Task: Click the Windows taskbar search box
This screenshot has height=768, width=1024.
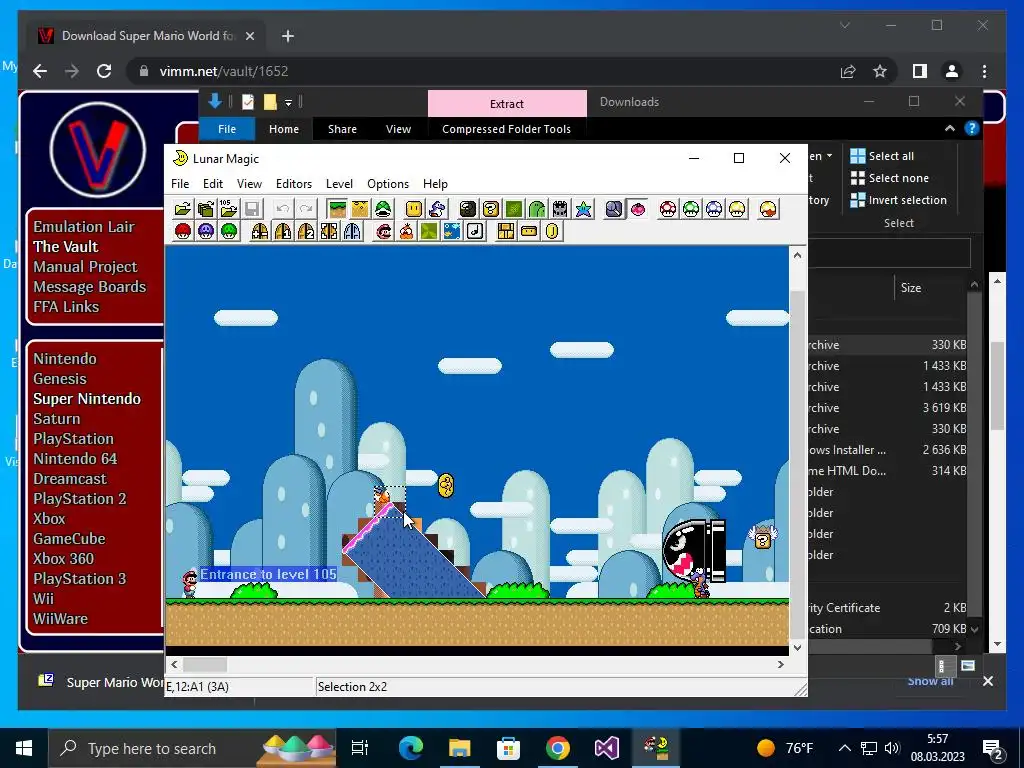Action: click(x=193, y=748)
